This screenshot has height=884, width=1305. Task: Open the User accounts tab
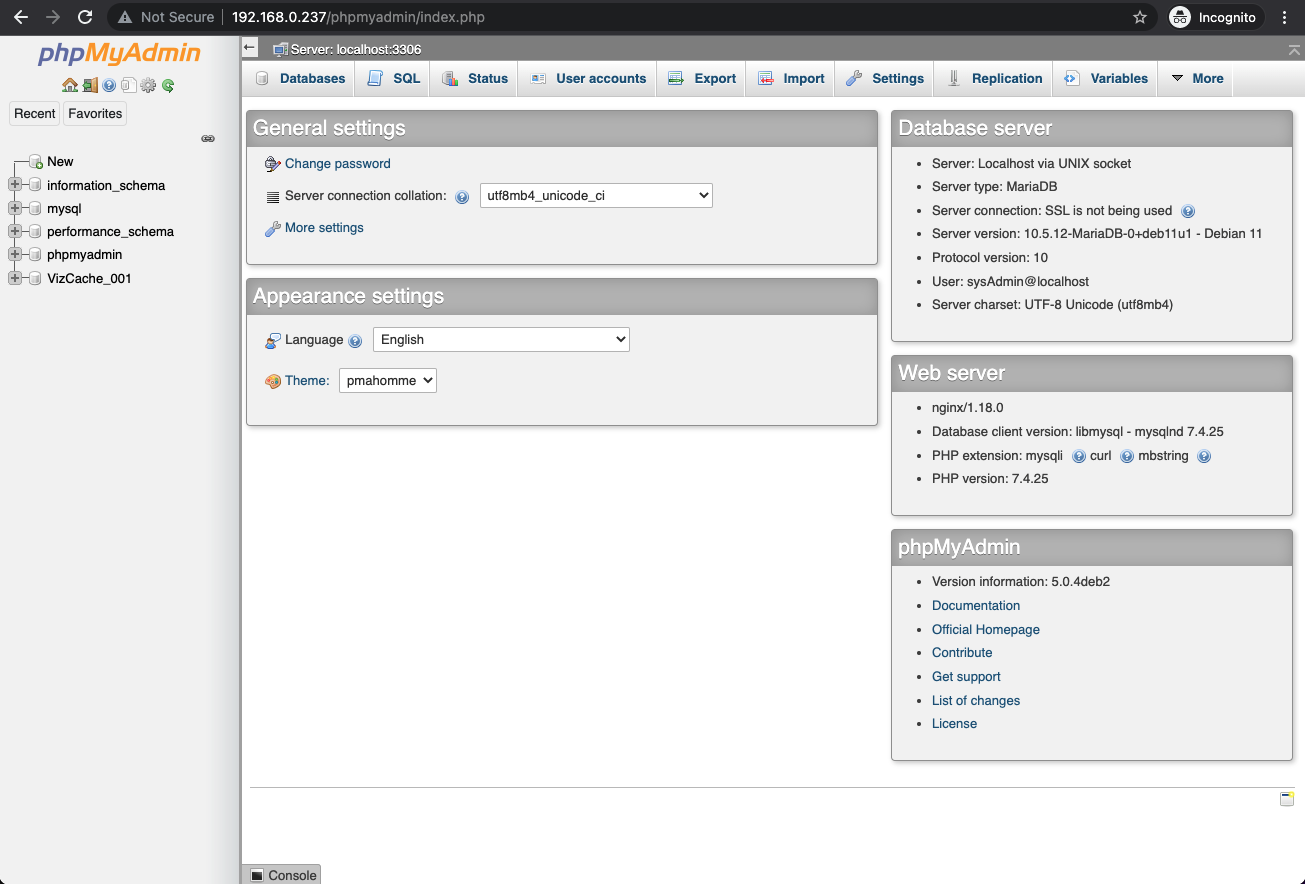(588, 79)
